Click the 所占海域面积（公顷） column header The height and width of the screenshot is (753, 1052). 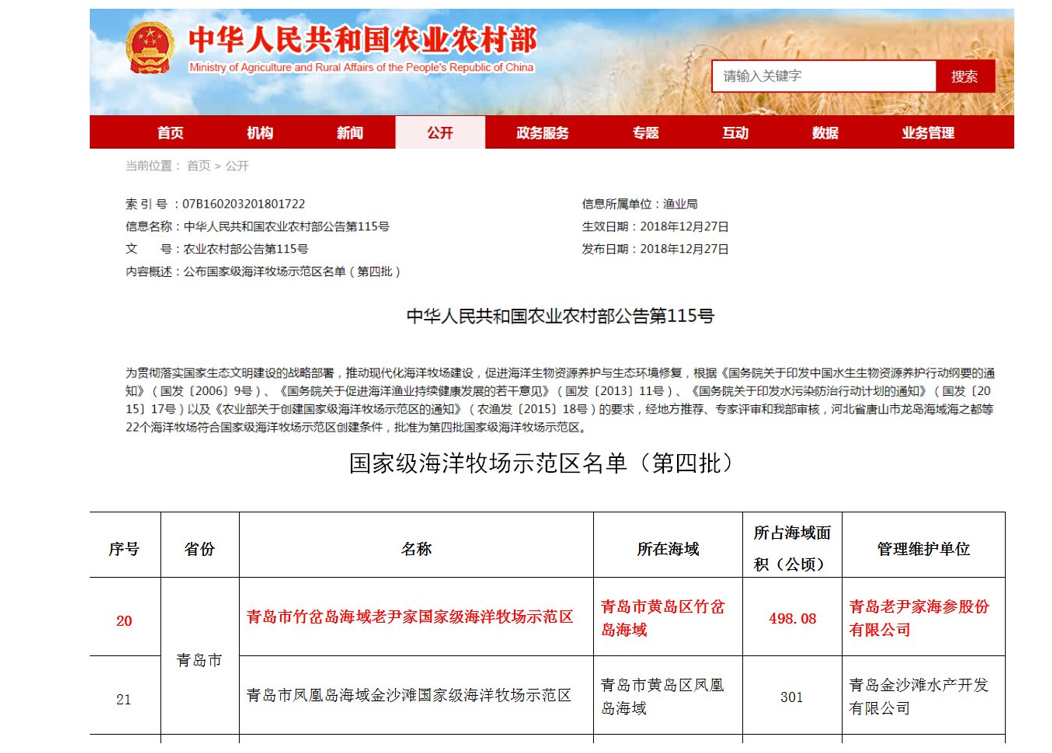click(x=792, y=548)
